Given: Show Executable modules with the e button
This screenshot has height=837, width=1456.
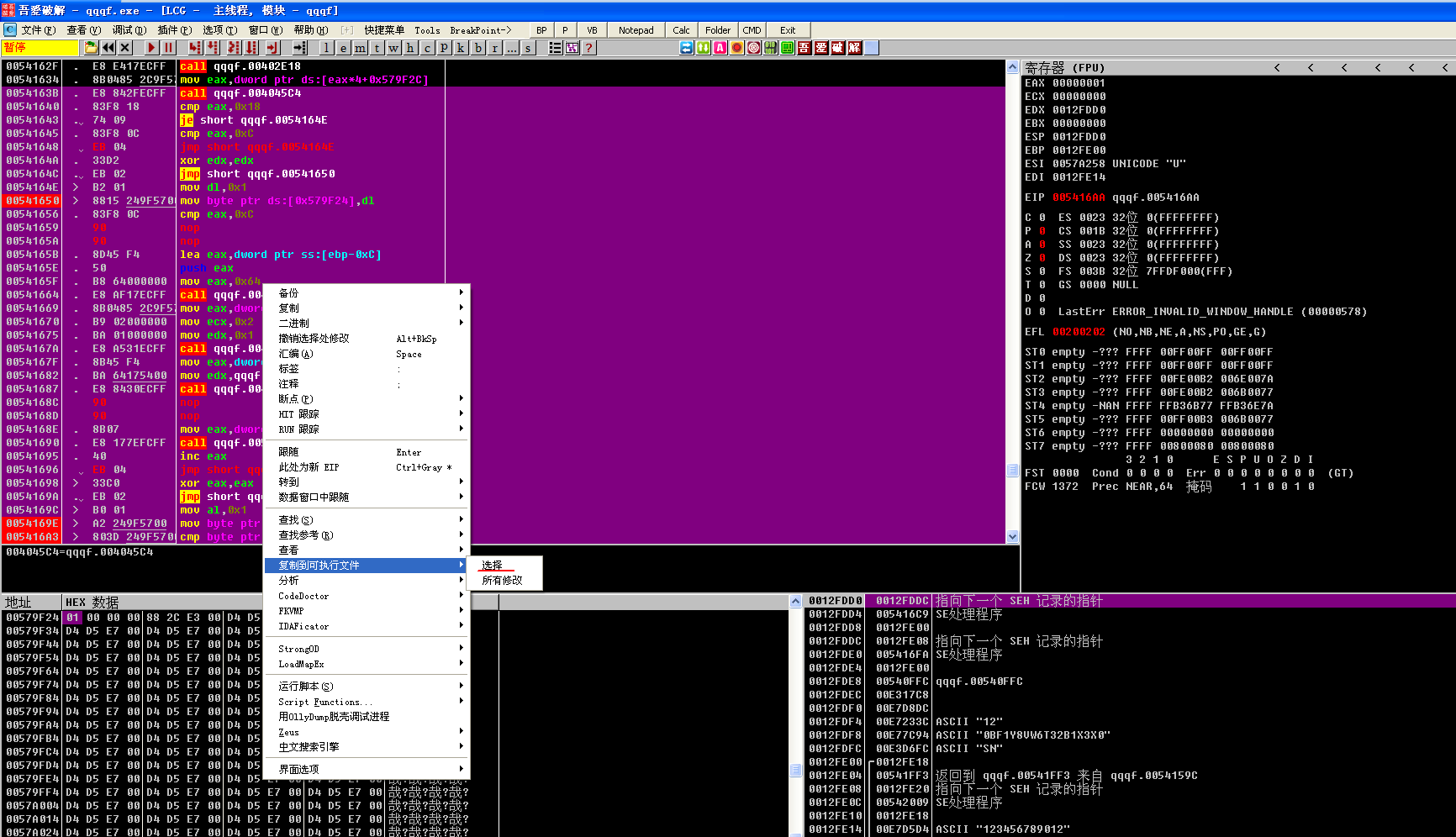Looking at the screenshot, I should (343, 48).
